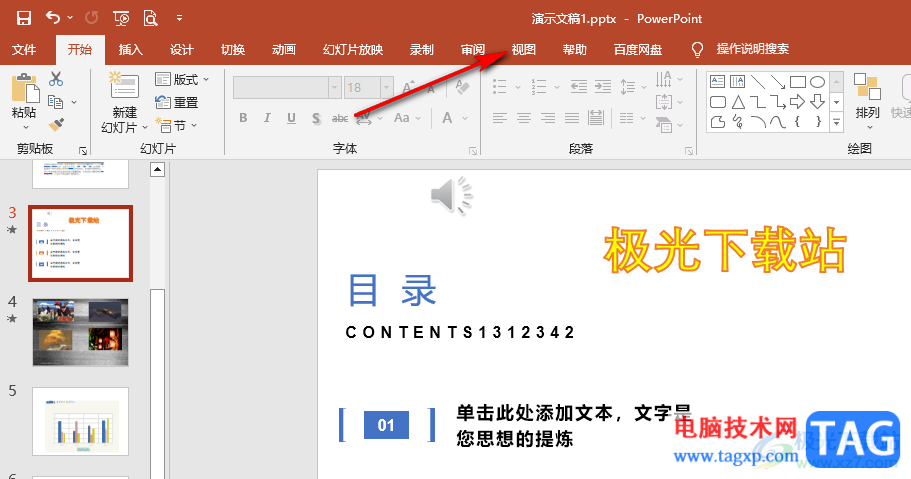The height and width of the screenshot is (479, 911).
Task: Activate the Format Painter brush
Action: pyautogui.click(x=56, y=124)
